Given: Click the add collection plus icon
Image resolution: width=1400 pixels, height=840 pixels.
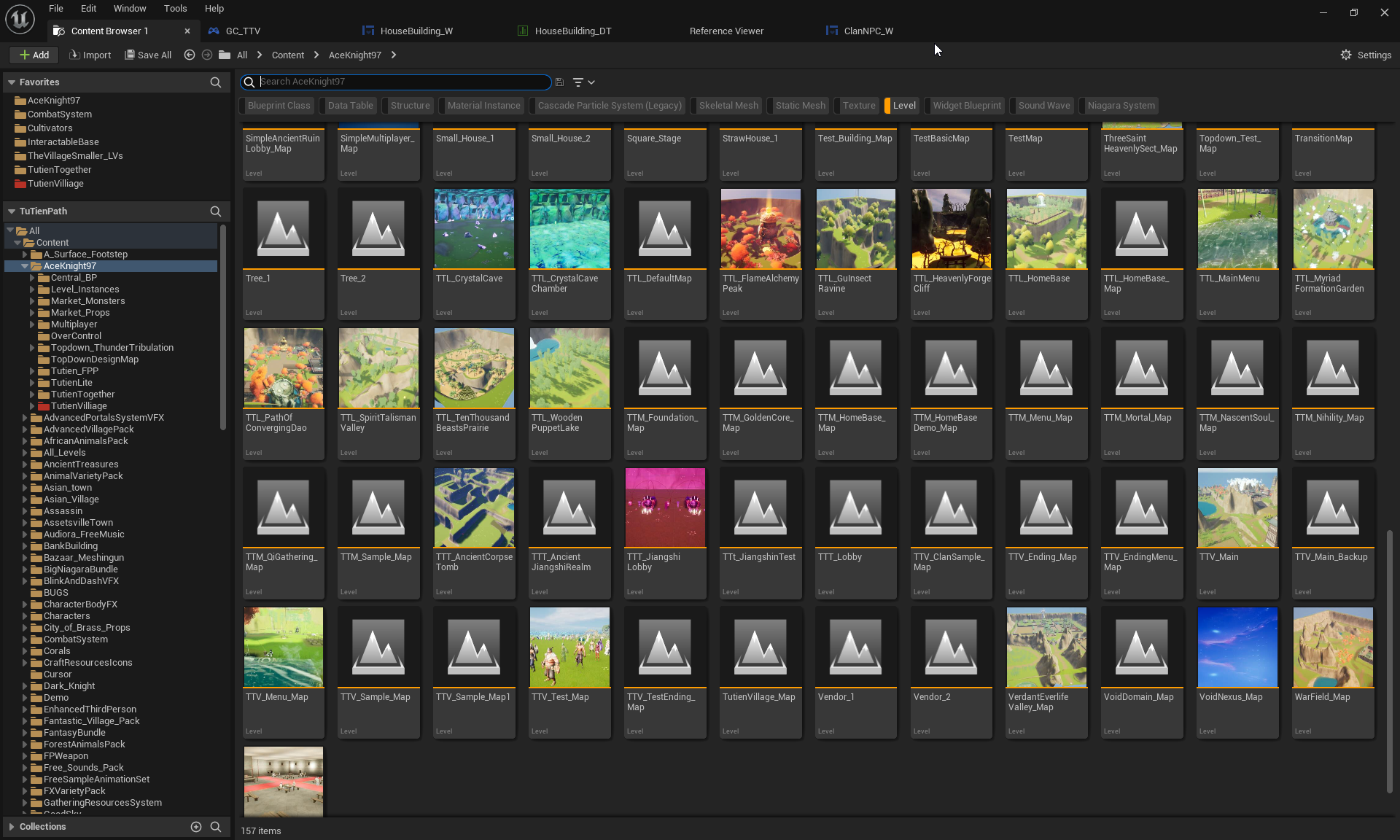Looking at the screenshot, I should point(195,826).
